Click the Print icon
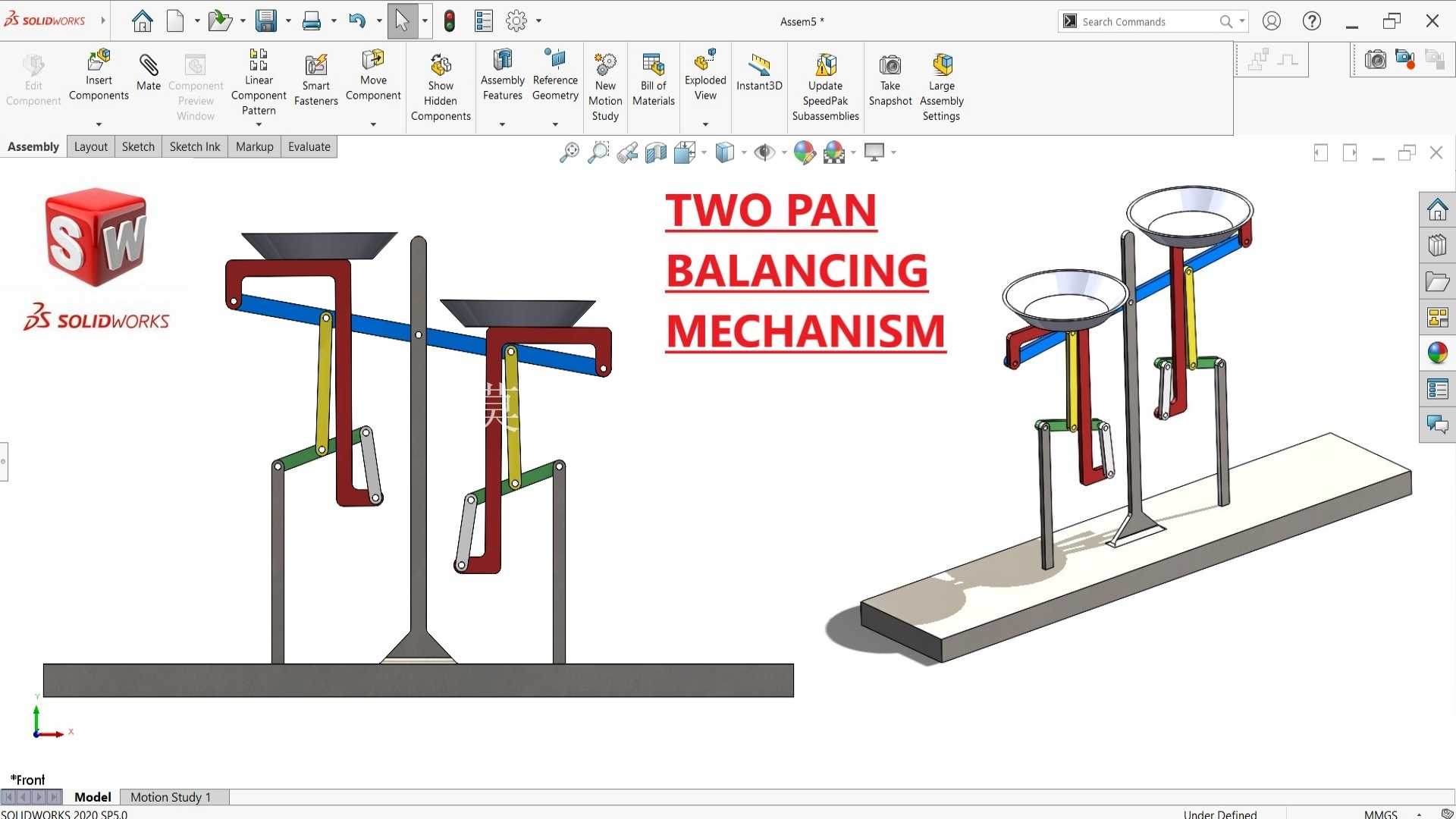This screenshot has width=1456, height=819. [311, 20]
